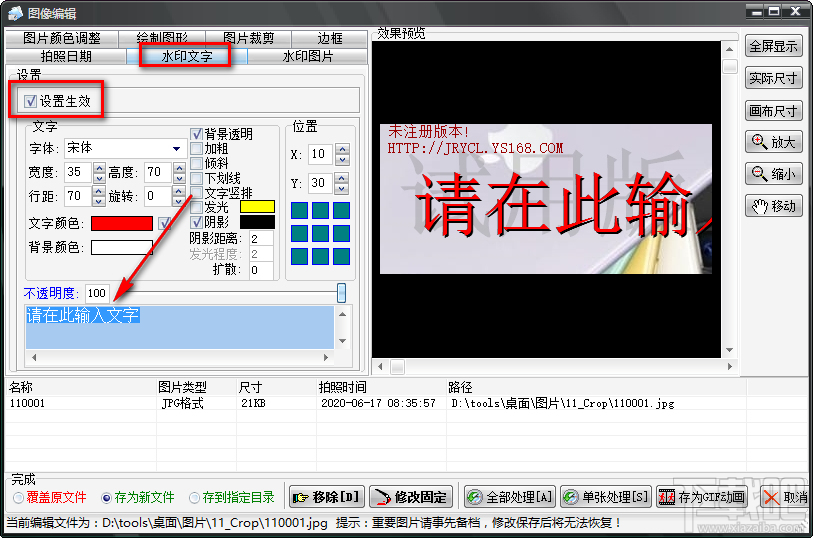
Task: Switch to the 水印图片 tab
Action: 308,56
